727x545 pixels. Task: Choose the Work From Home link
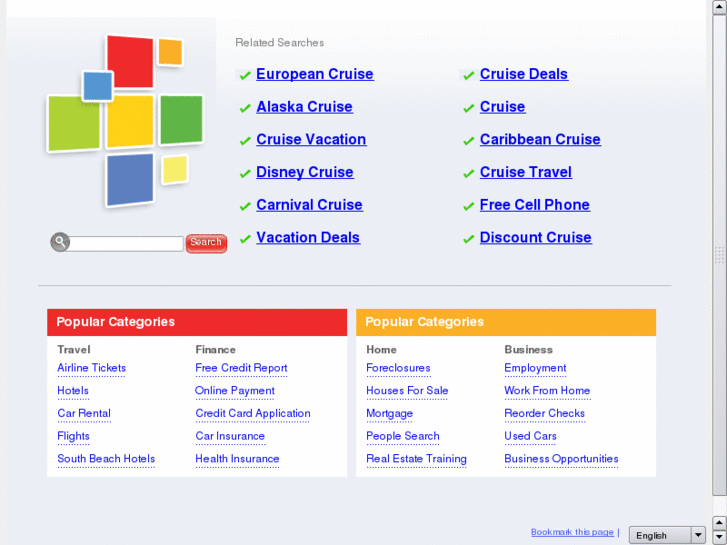click(547, 391)
